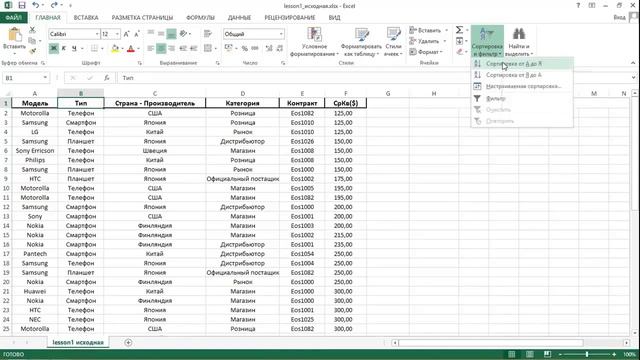
Task: Toggle bottom vertical alignment
Action: point(171,34)
